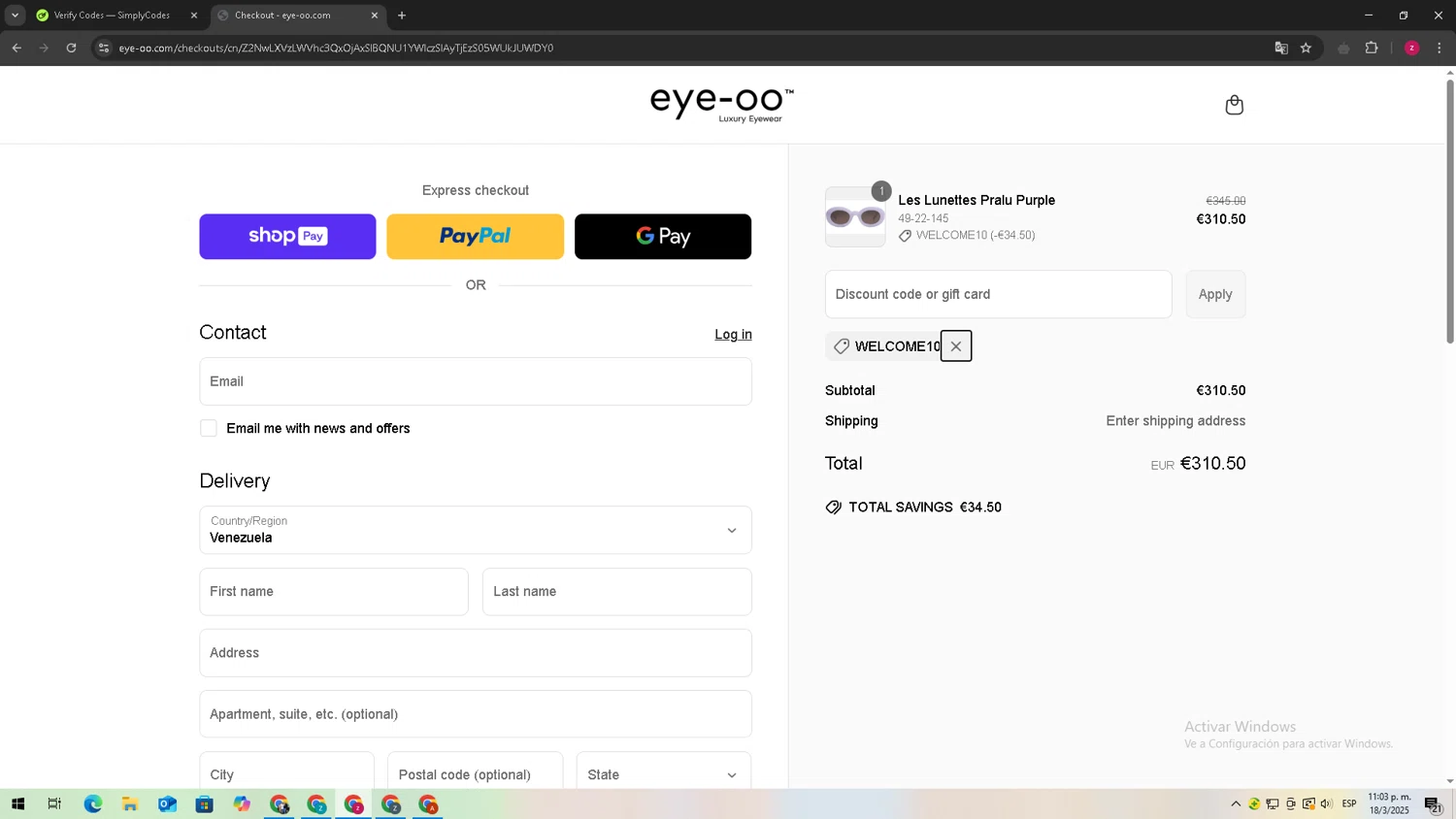This screenshot has height=819, width=1456.
Task: Click the Total amount €310.50
Action: (1212, 464)
